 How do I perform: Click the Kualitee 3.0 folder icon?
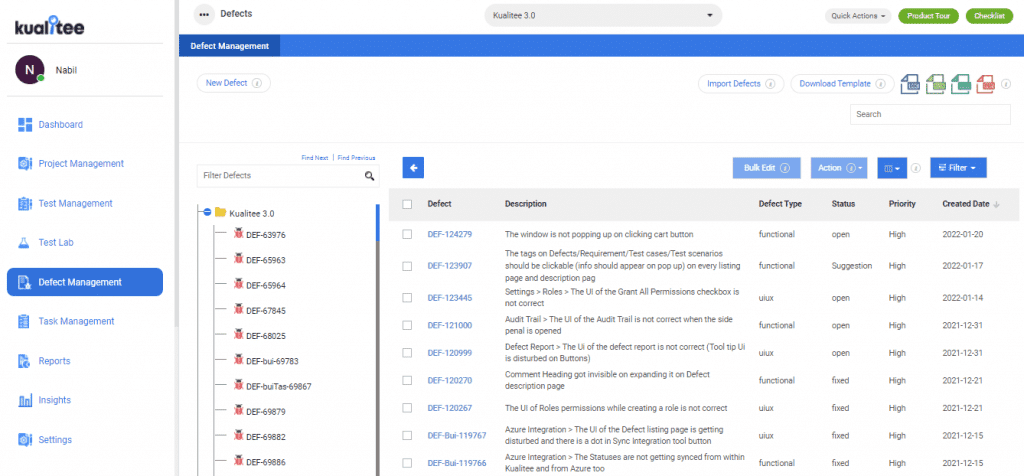[220, 212]
